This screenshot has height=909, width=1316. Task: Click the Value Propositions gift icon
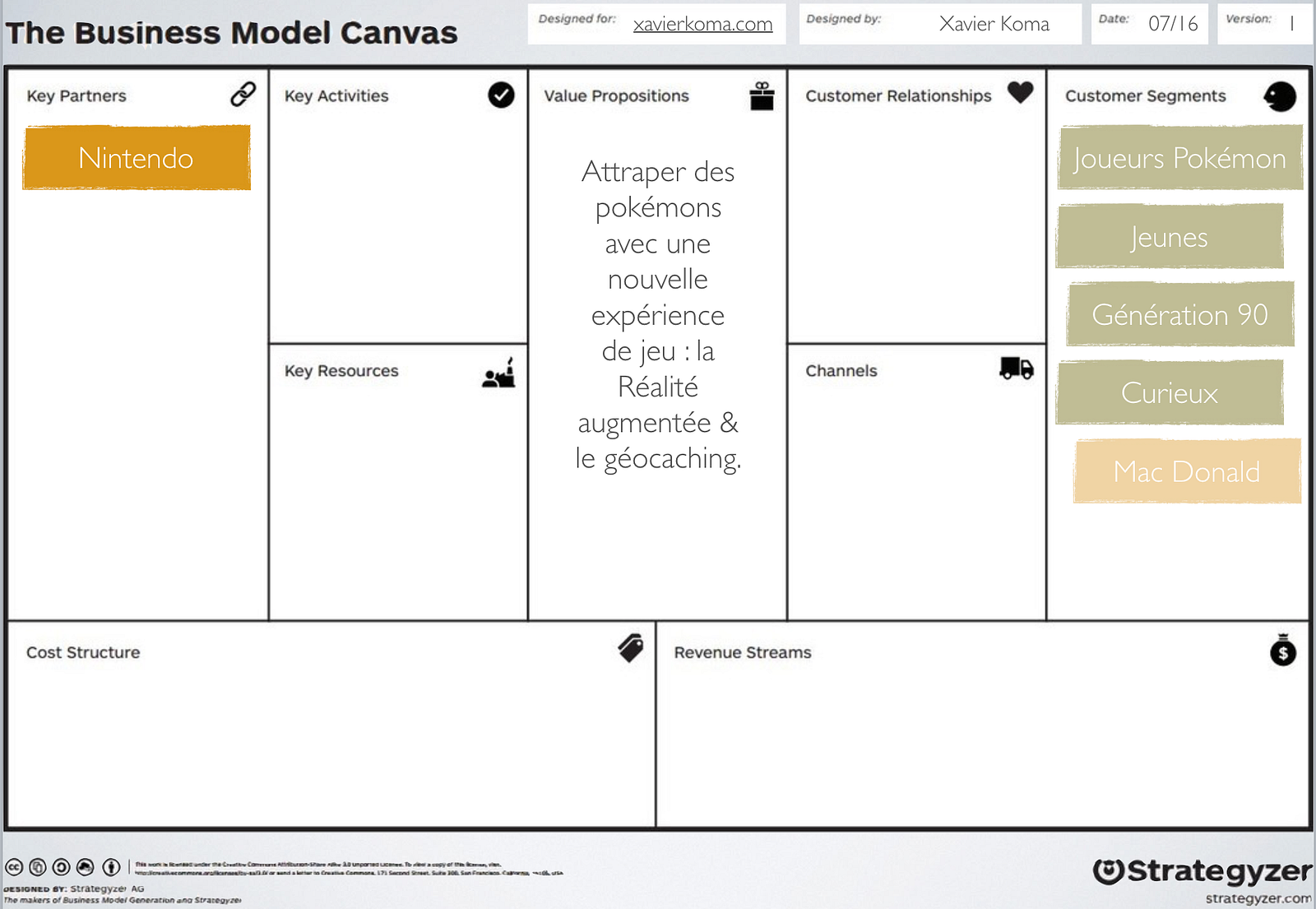762,96
